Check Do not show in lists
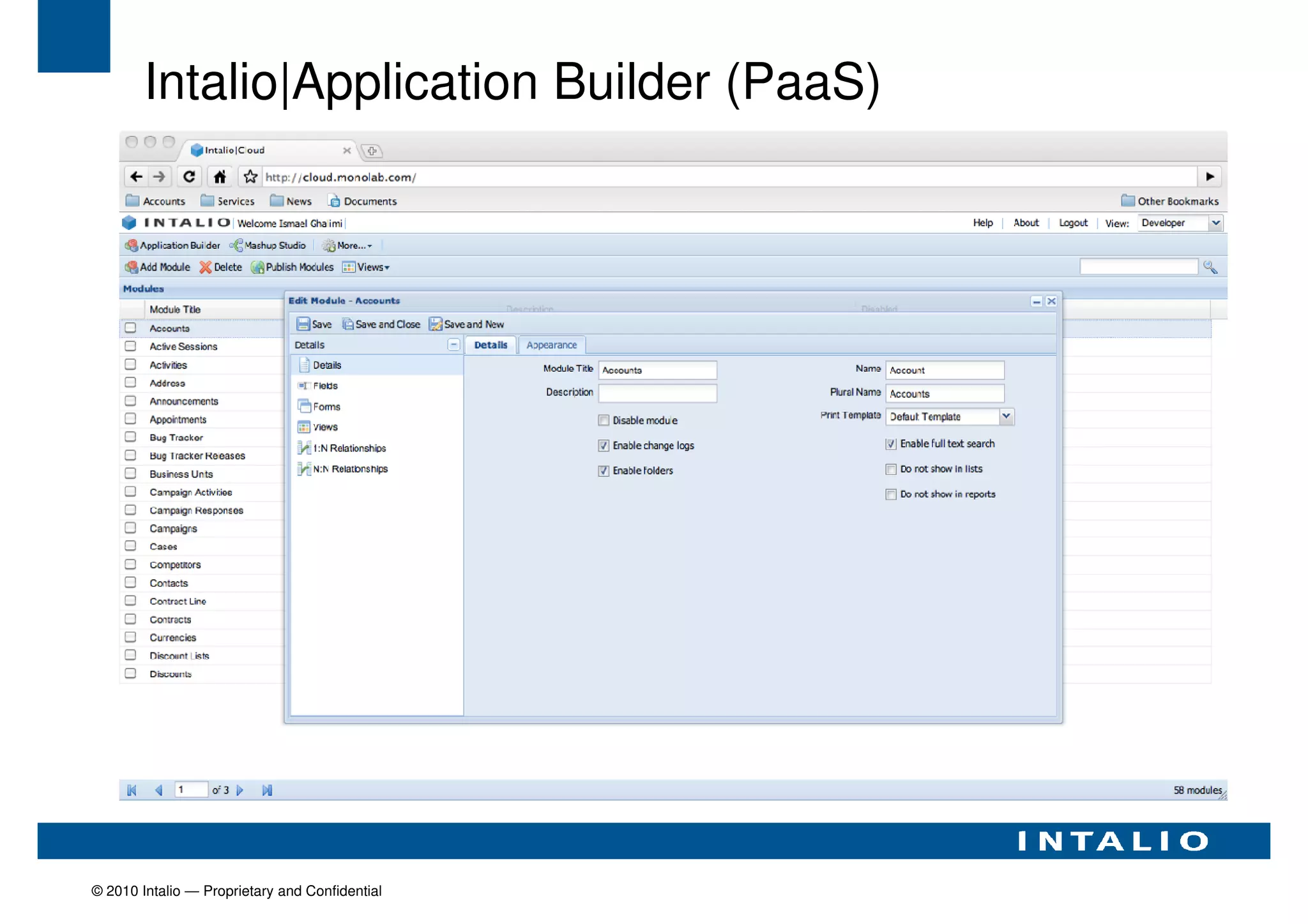Screen dimensions: 1308x924 coord(891,469)
